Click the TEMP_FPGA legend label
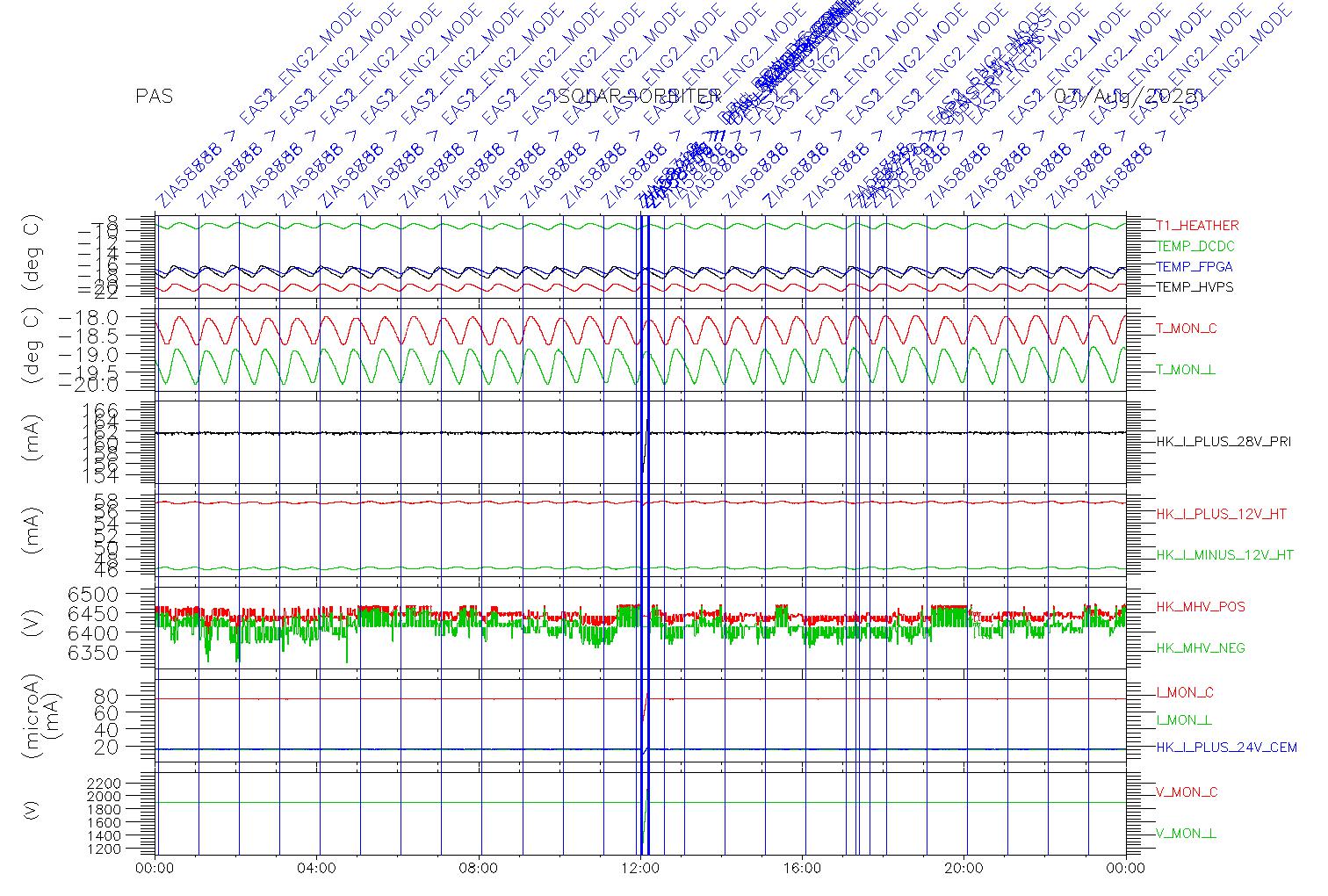Image resolution: width=1328 pixels, height=896 pixels. tap(1194, 267)
